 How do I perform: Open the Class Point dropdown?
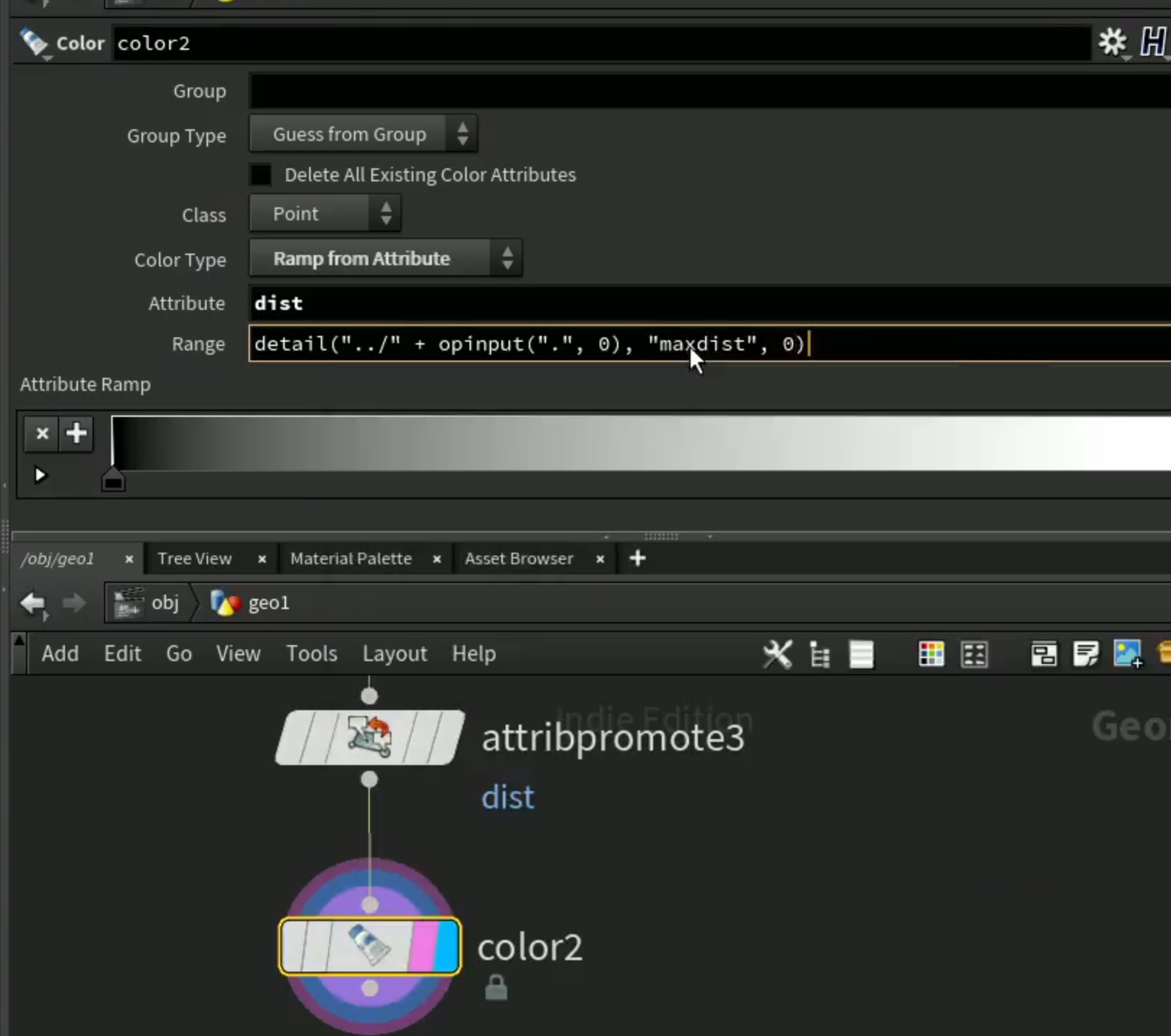tap(325, 214)
